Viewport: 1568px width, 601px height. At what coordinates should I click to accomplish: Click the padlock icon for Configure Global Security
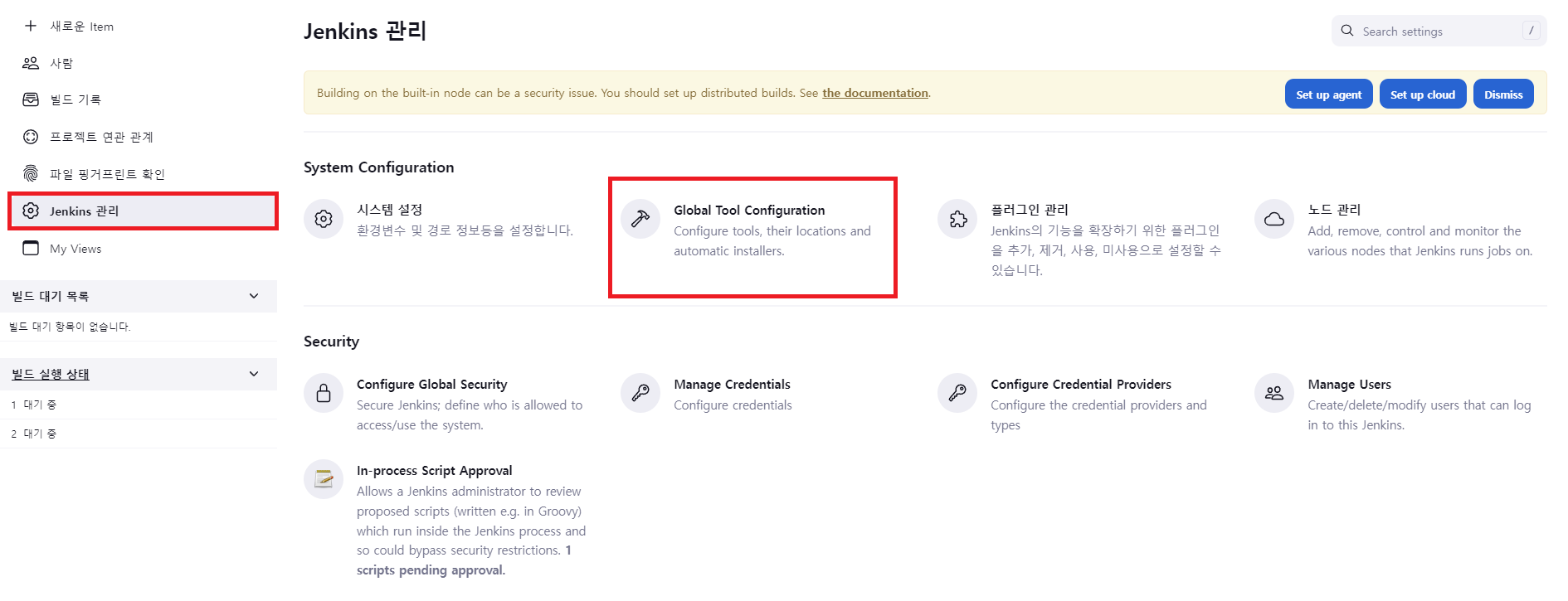pyautogui.click(x=324, y=393)
